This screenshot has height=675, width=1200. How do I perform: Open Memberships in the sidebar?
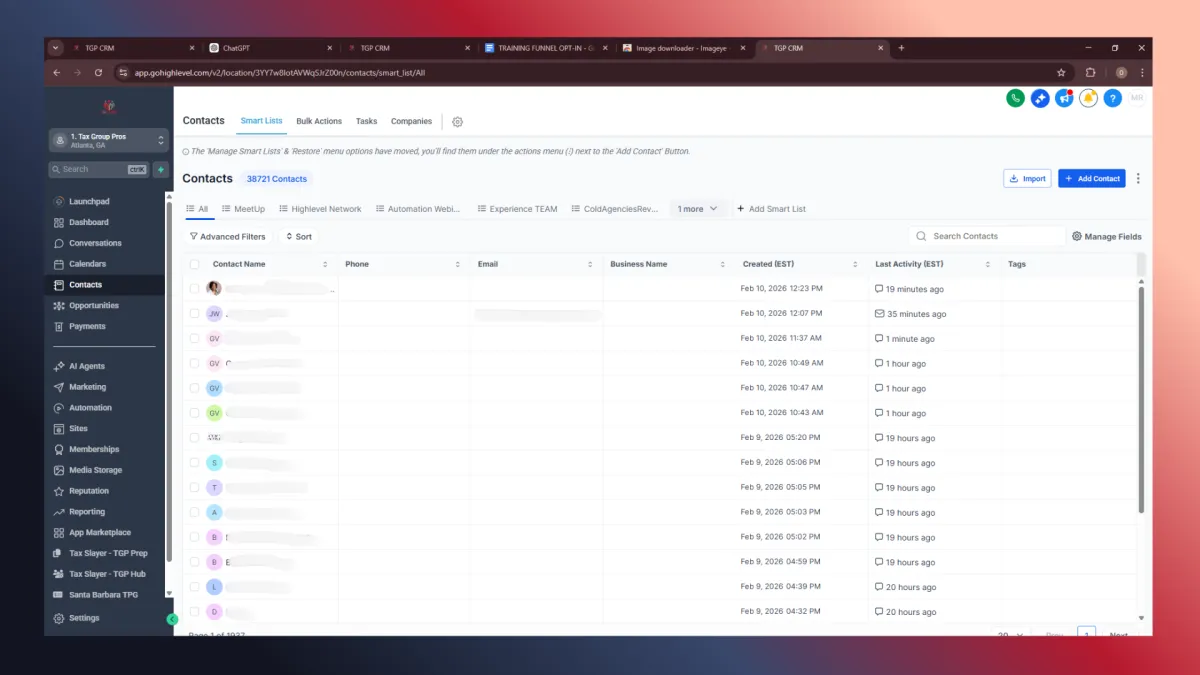pos(94,449)
